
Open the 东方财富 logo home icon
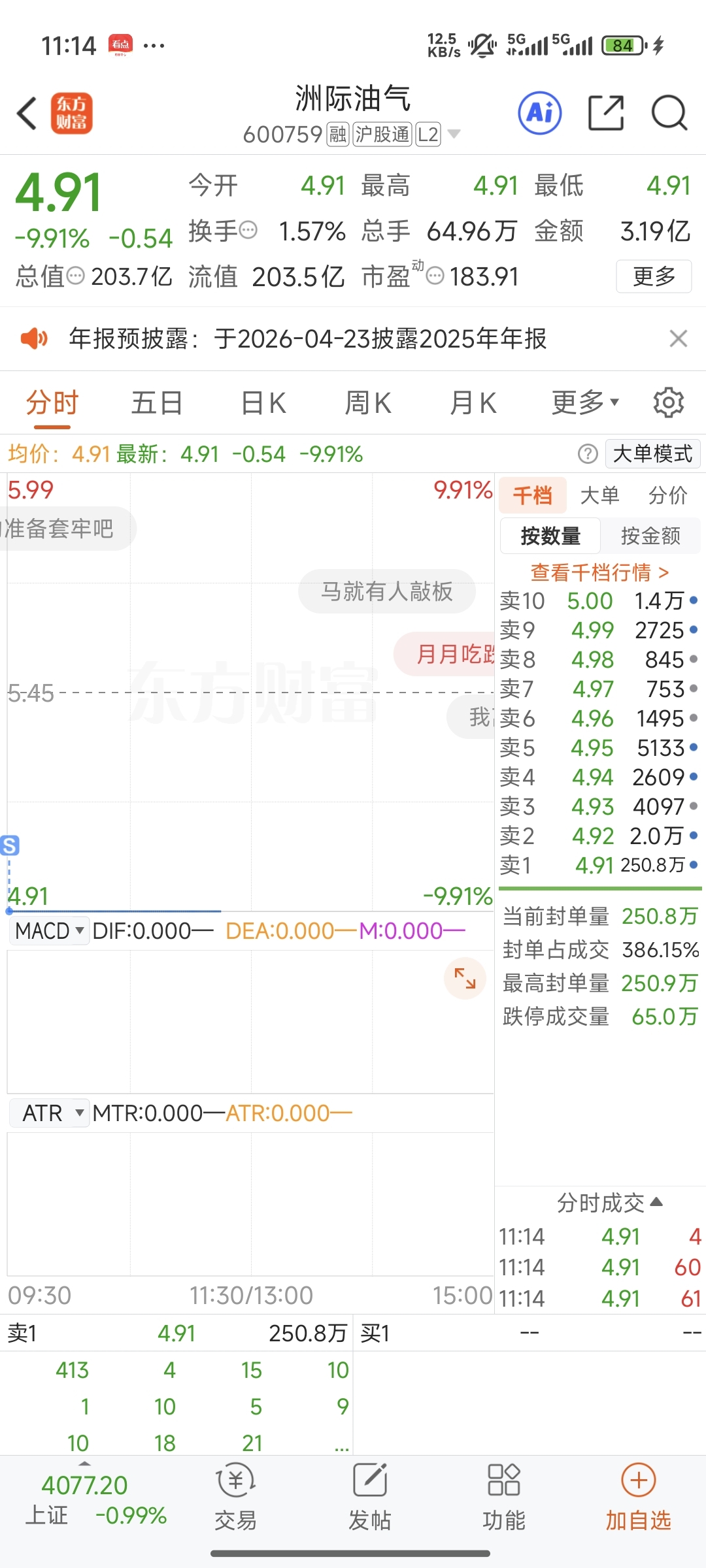coord(72,113)
